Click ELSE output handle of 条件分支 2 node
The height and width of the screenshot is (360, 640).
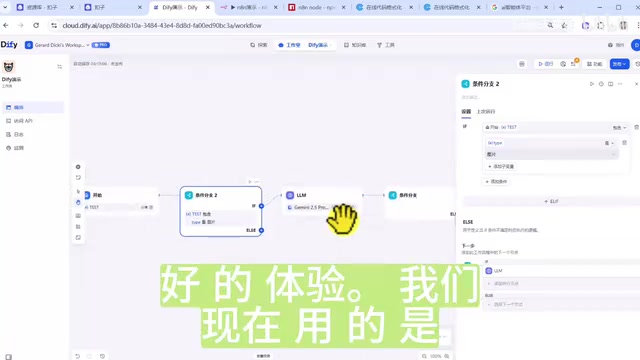[x=261, y=230]
